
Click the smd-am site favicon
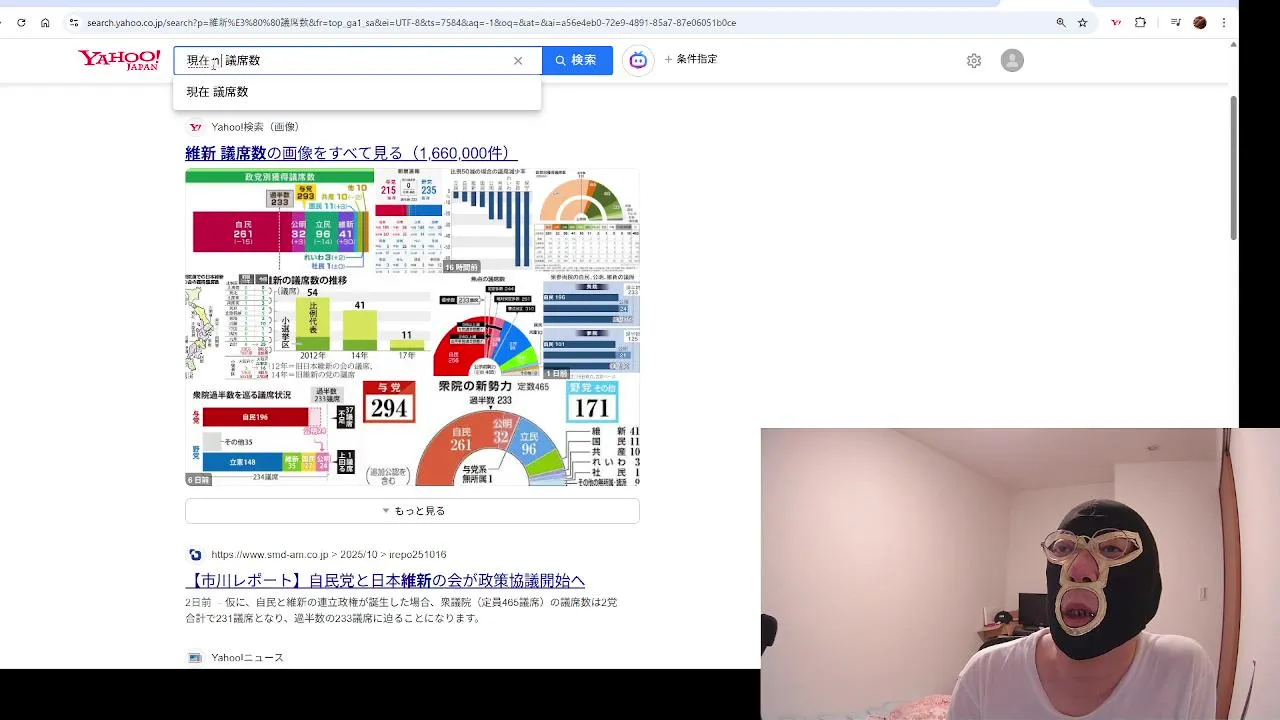[x=195, y=555]
